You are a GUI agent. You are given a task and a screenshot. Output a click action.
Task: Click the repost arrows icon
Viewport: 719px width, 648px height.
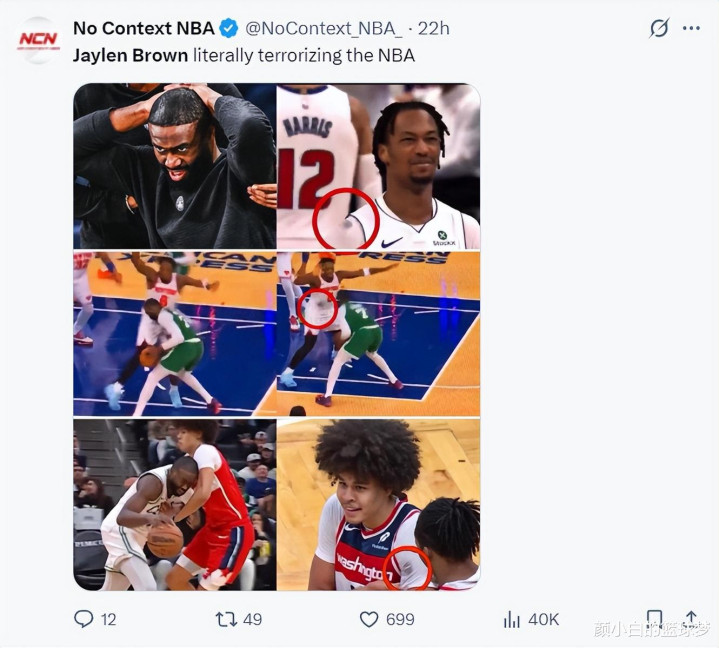click(226, 619)
